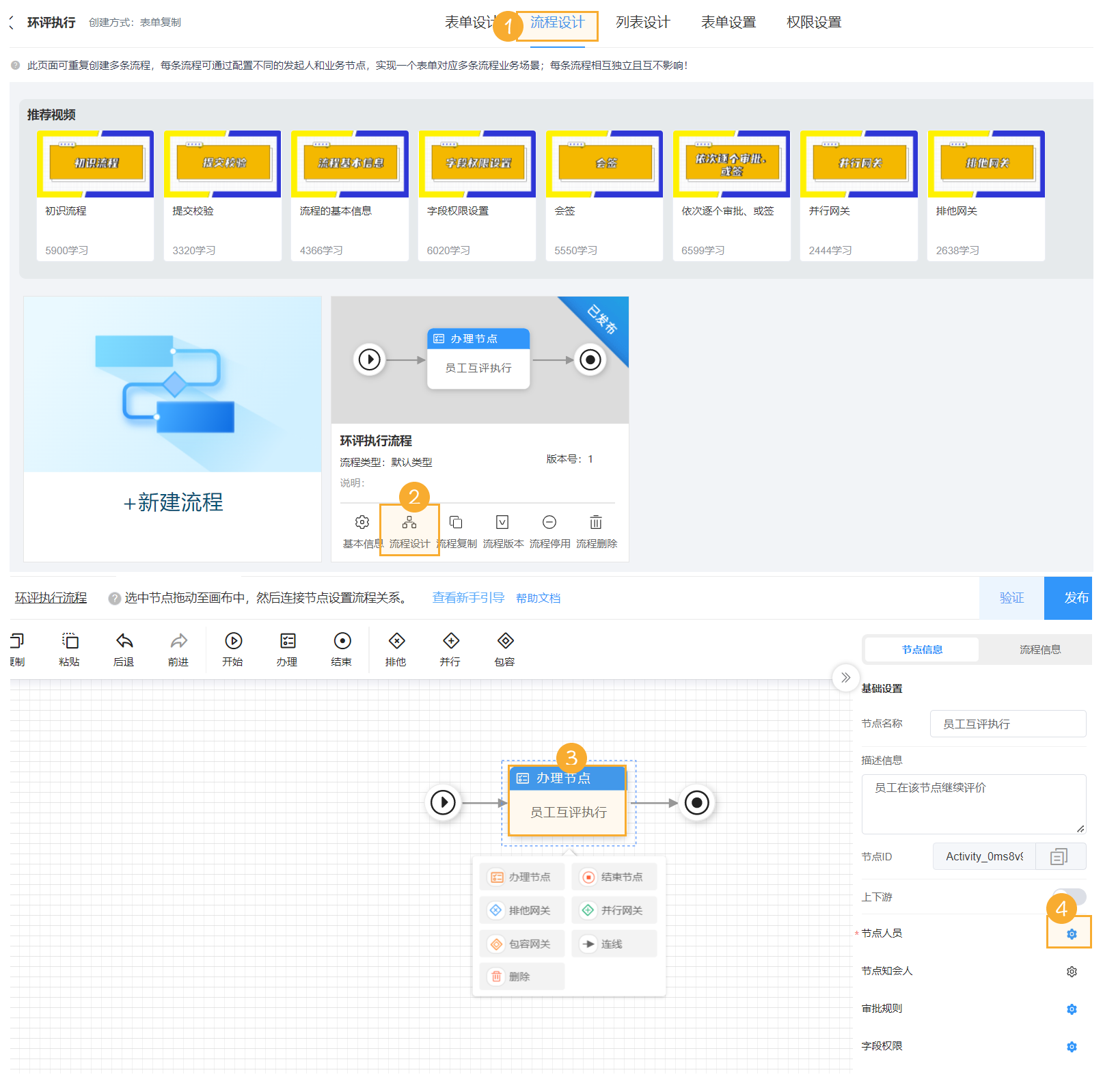This screenshot has width=1103, height=1092.
Task: Copy the 节点ID using copy icon
Action: pos(1059,856)
